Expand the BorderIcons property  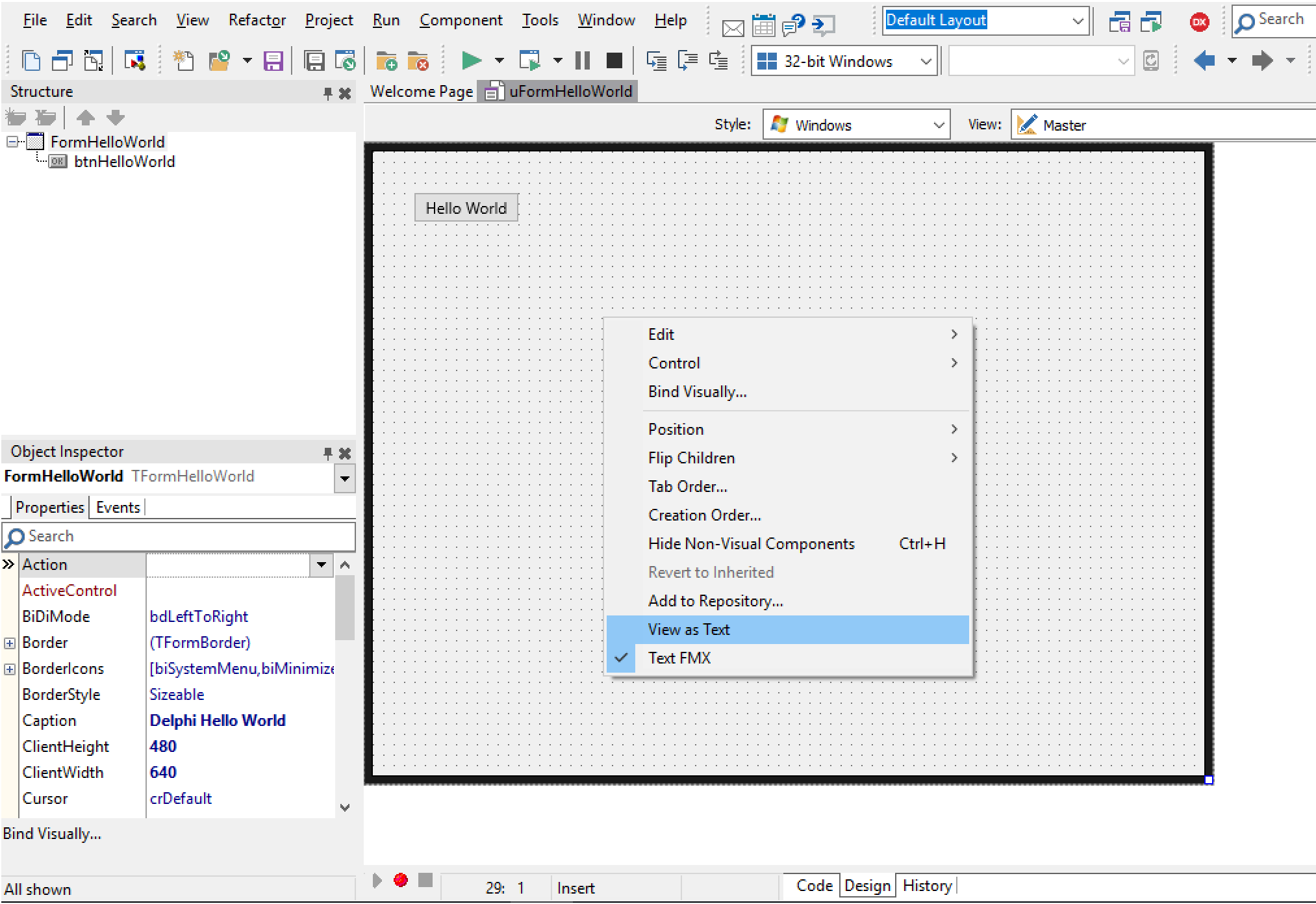[x=10, y=669]
